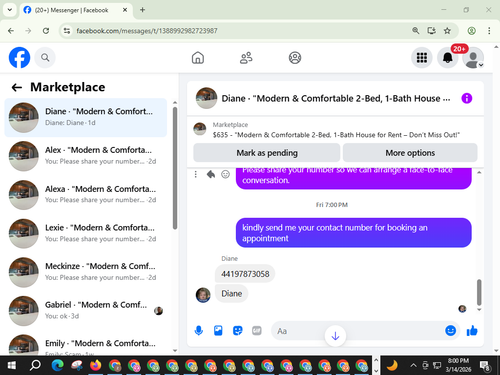This screenshot has height=375, width=500.
Task: Click browser forward button
Action: click(28, 31)
